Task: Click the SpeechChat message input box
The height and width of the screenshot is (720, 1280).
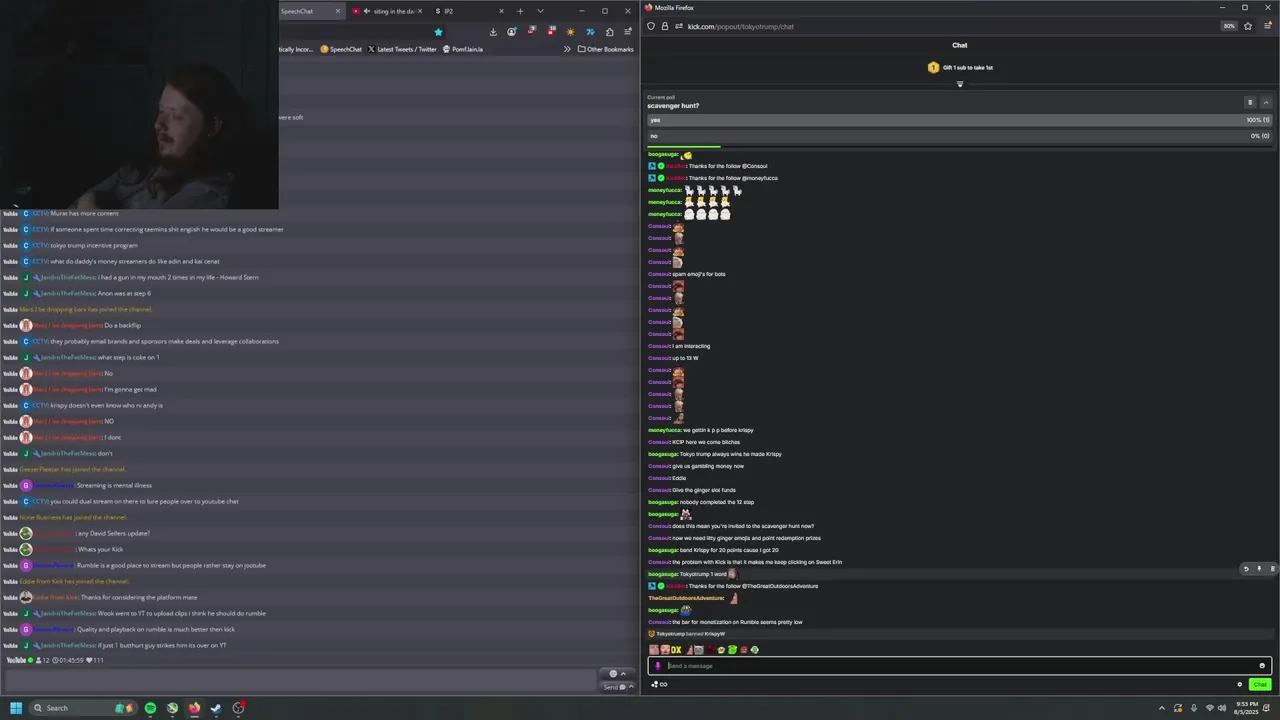Action: point(300,680)
